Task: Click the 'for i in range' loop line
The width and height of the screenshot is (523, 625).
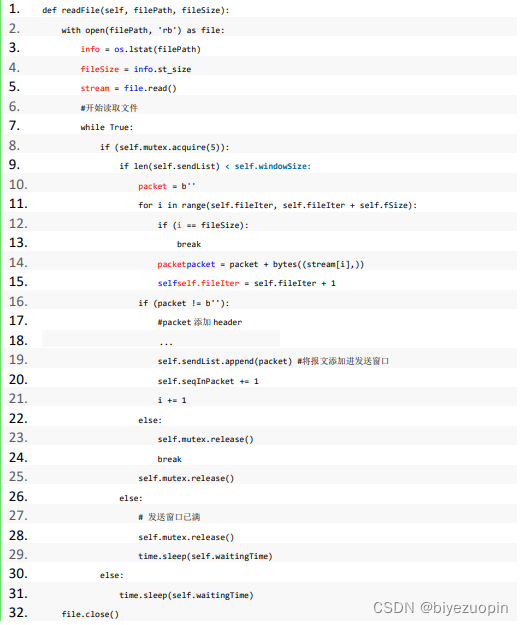Action: (277, 205)
